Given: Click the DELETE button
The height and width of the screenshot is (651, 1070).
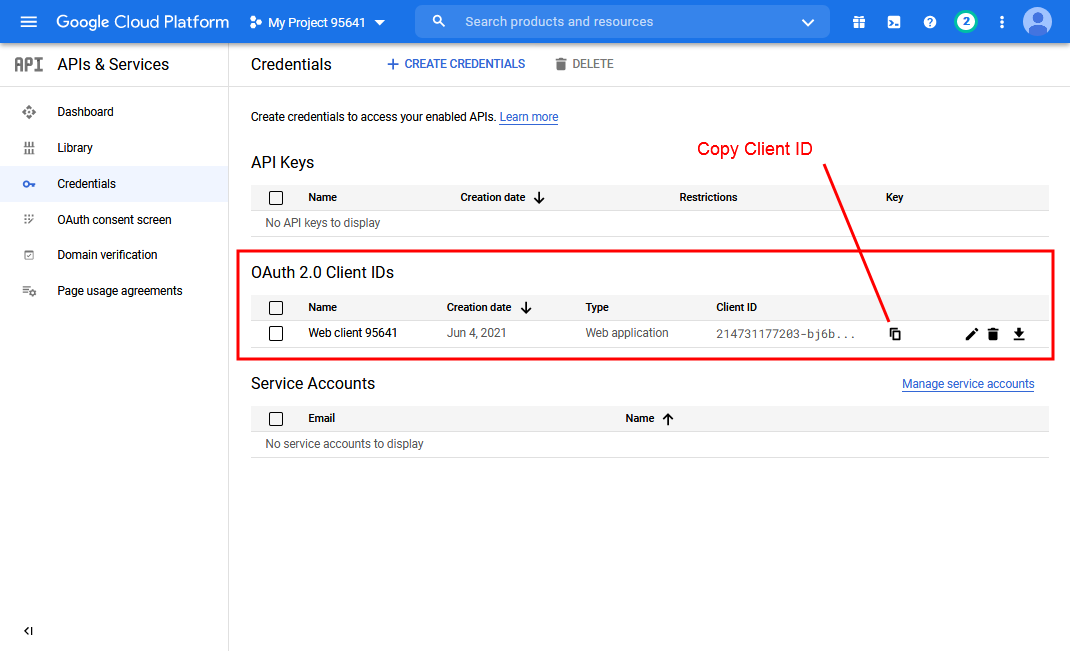Looking at the screenshot, I should click(584, 64).
